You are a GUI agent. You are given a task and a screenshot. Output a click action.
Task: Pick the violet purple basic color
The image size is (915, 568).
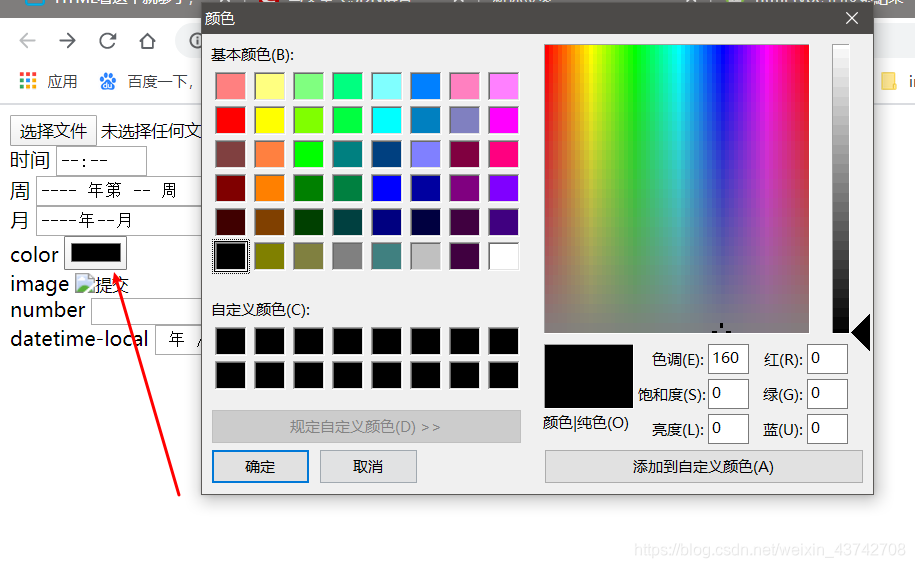click(x=504, y=188)
